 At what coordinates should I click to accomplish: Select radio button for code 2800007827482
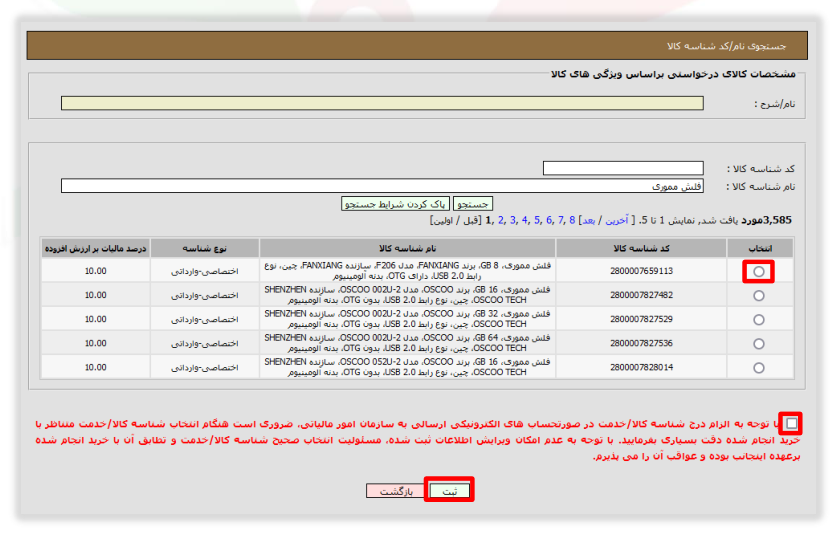(758, 296)
